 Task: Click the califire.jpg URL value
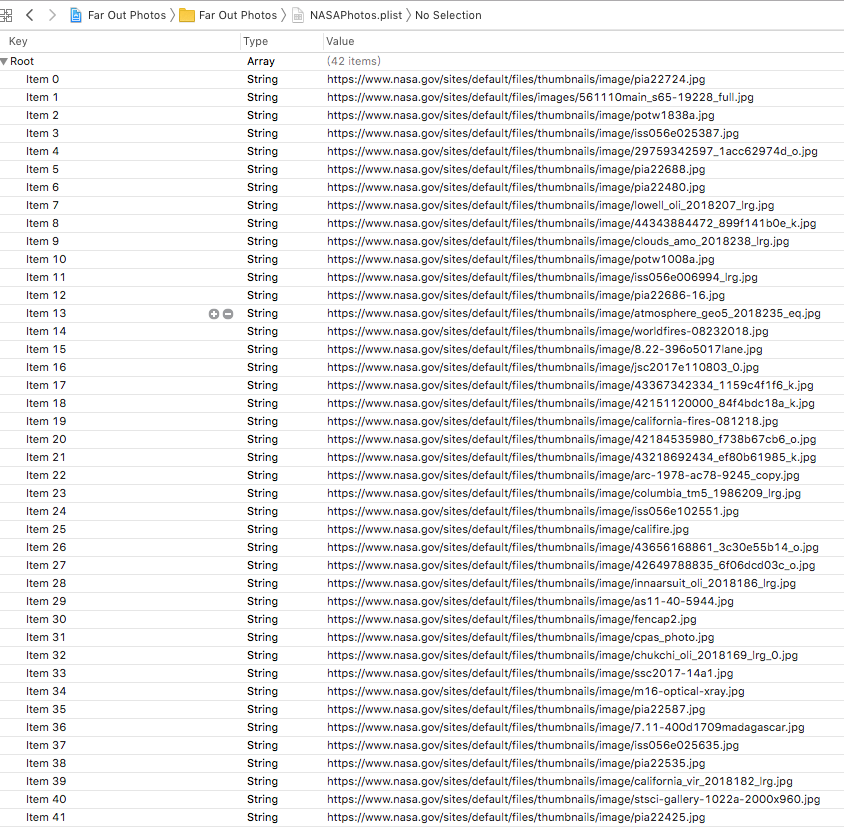[508, 530]
